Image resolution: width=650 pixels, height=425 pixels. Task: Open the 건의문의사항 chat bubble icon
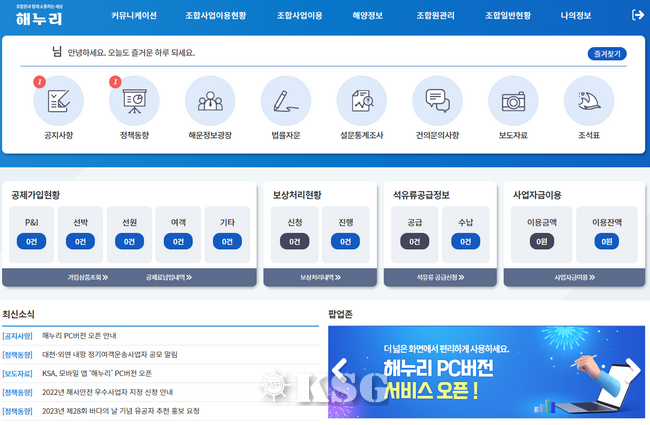click(x=437, y=101)
